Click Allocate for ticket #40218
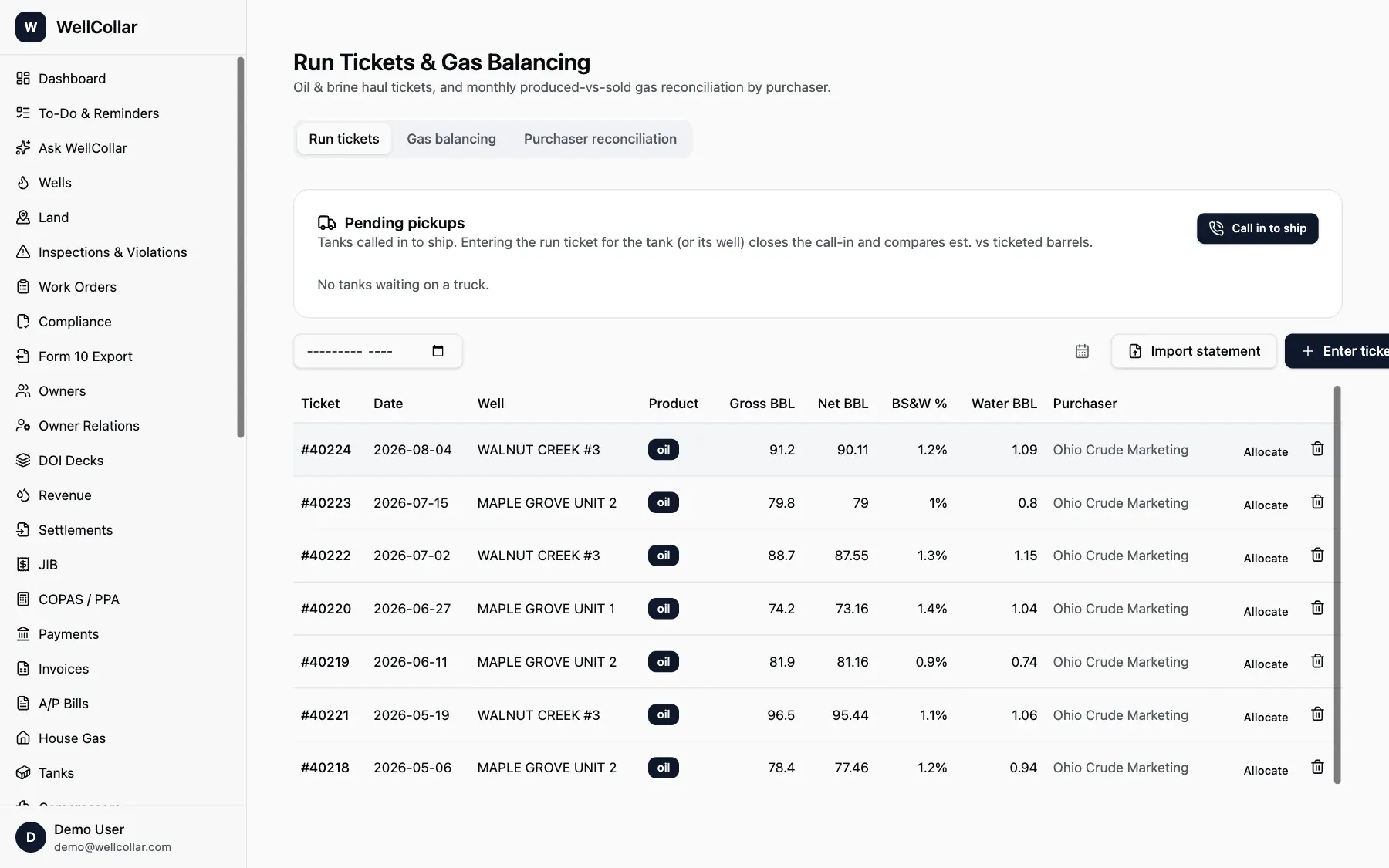This screenshot has width=1389, height=868. (1266, 770)
